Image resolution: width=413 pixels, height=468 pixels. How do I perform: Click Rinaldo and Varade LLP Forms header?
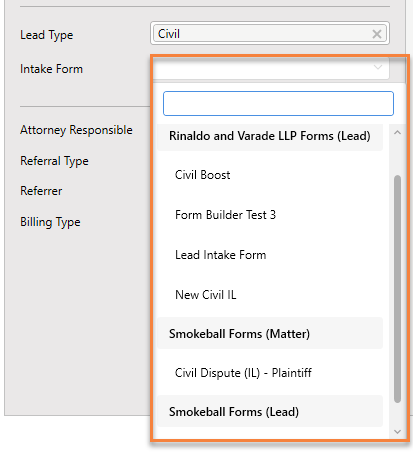tap(270, 136)
